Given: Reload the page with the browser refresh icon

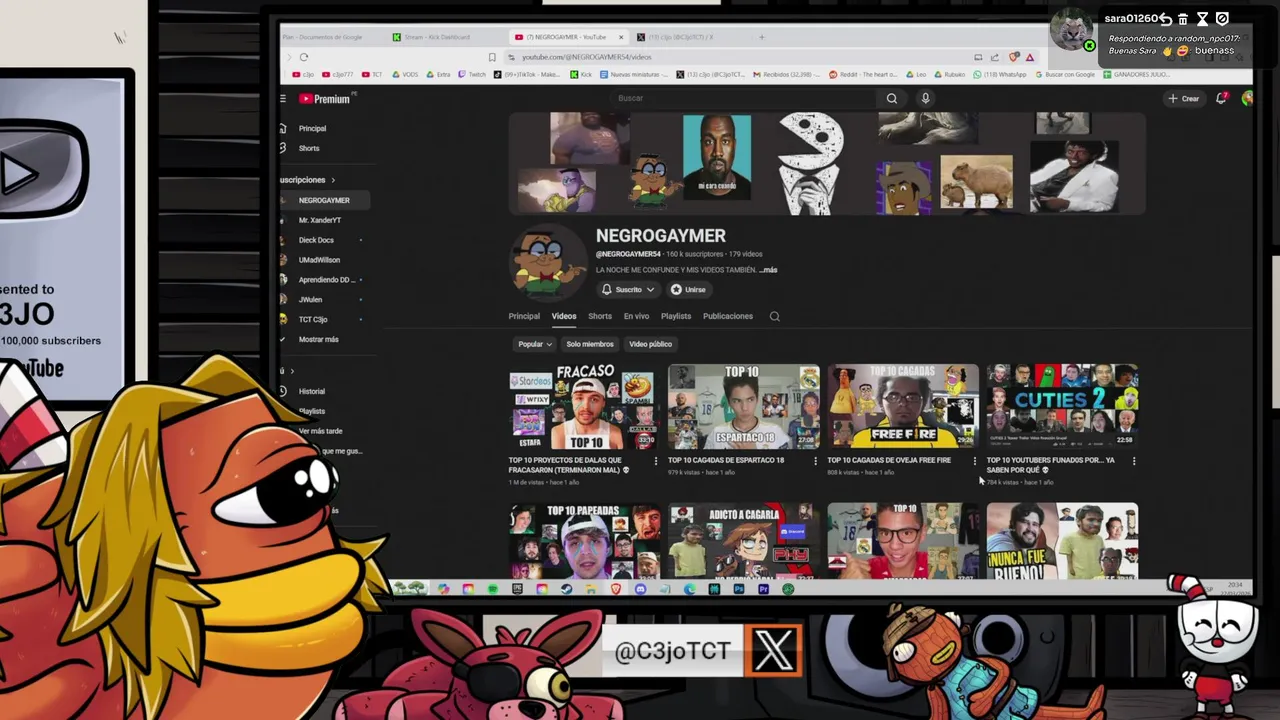Looking at the screenshot, I should click(x=304, y=57).
